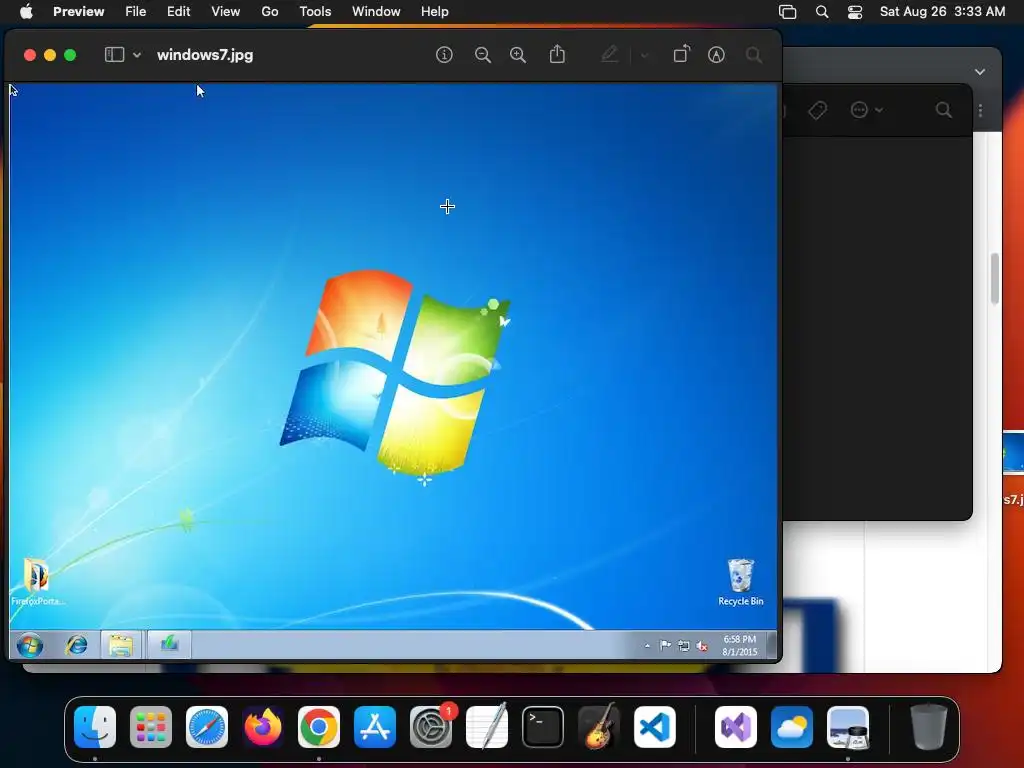1024x768 pixels.
Task: Open the App Store from the Dock
Action: [375, 727]
